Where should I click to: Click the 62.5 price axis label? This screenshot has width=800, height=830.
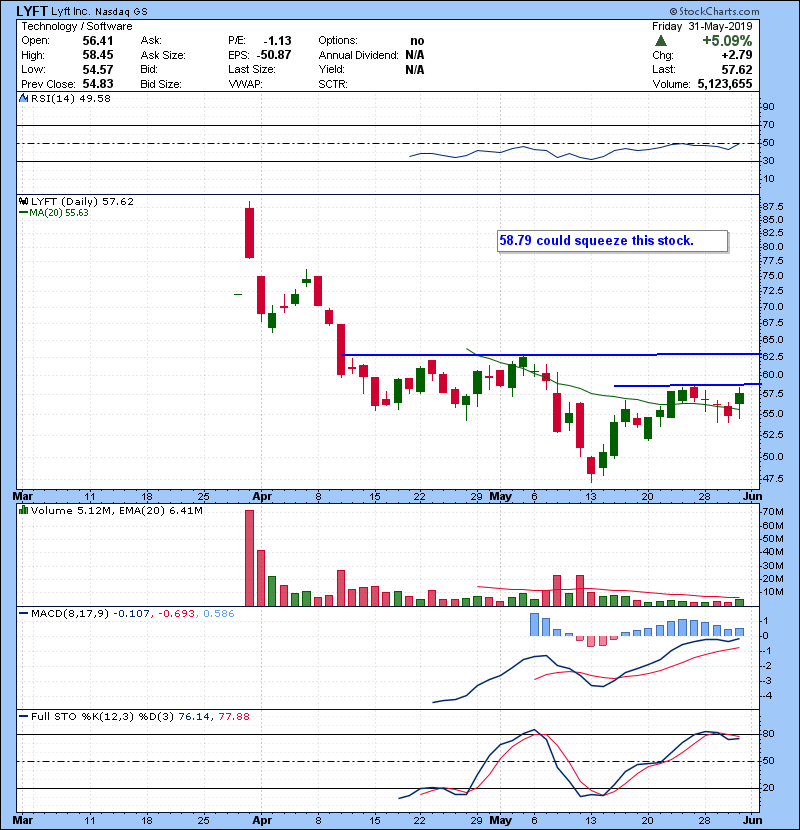pyautogui.click(x=773, y=357)
